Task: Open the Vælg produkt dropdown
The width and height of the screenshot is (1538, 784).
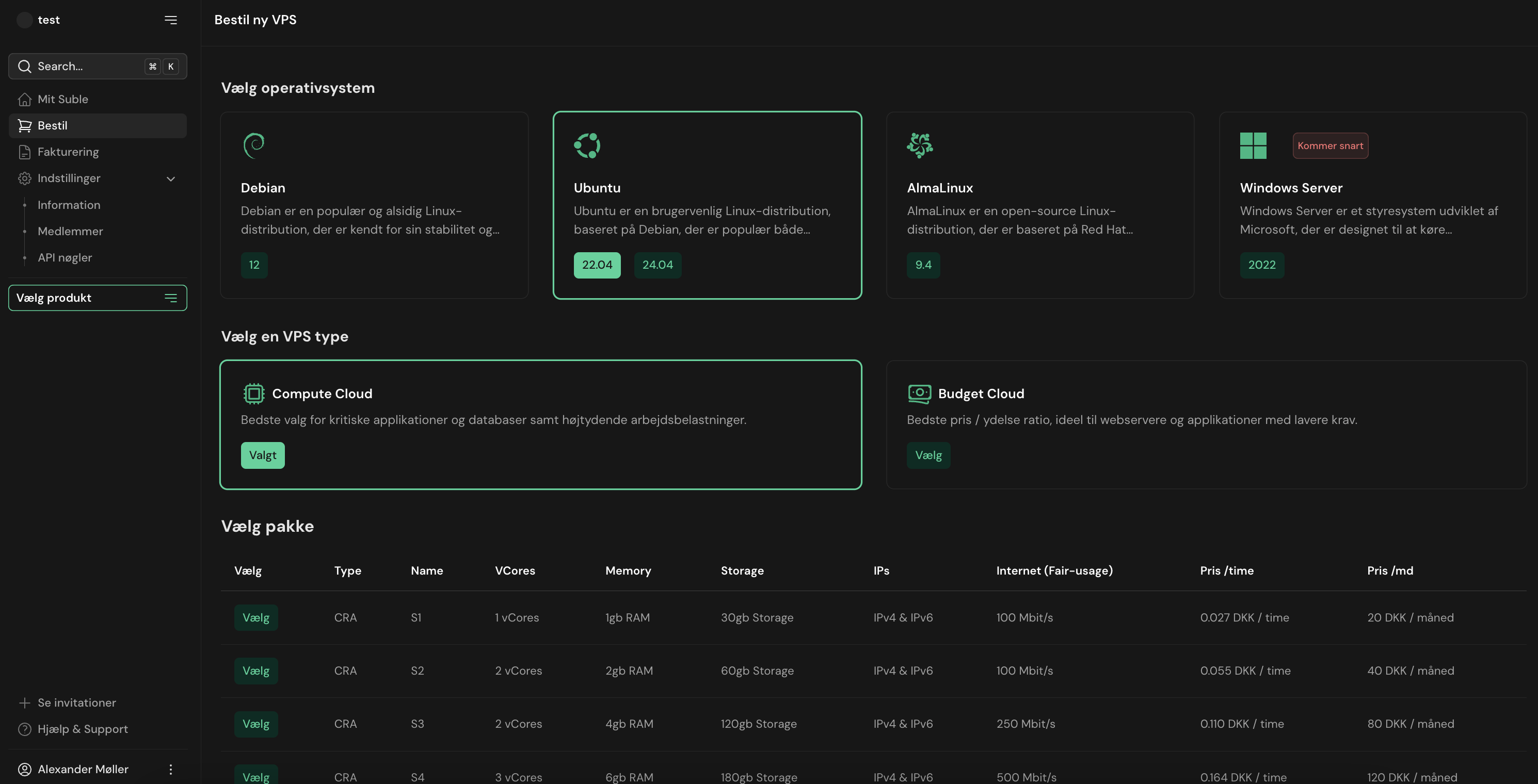Action: [x=98, y=298]
